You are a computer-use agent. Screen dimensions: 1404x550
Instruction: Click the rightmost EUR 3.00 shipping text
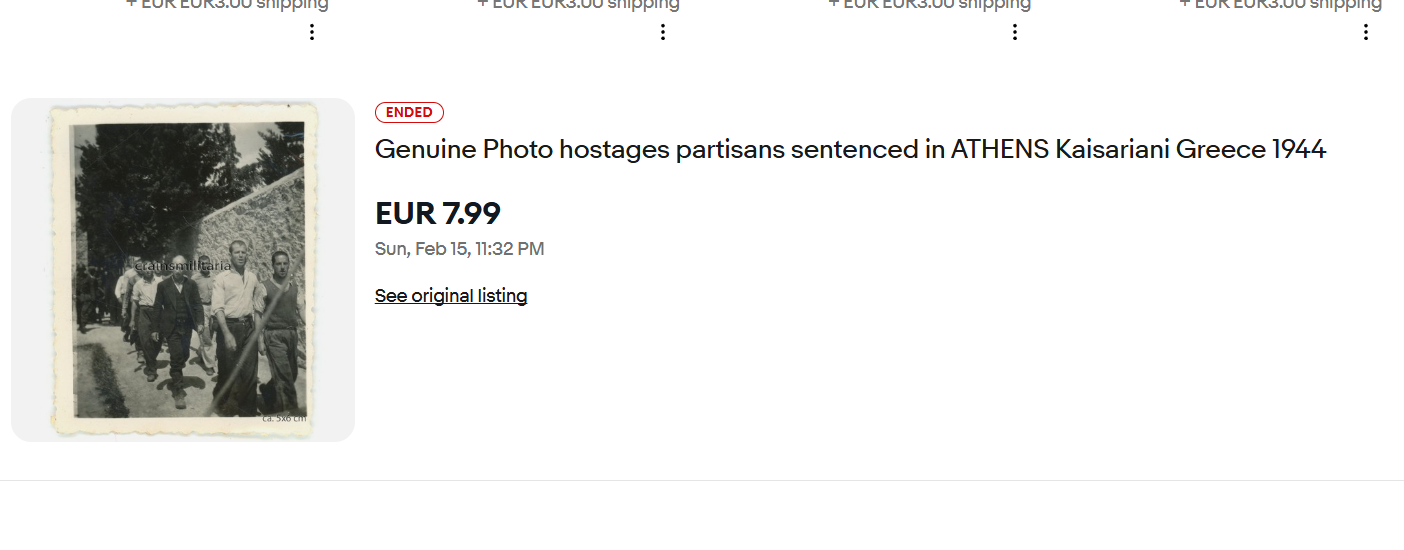click(x=1280, y=4)
